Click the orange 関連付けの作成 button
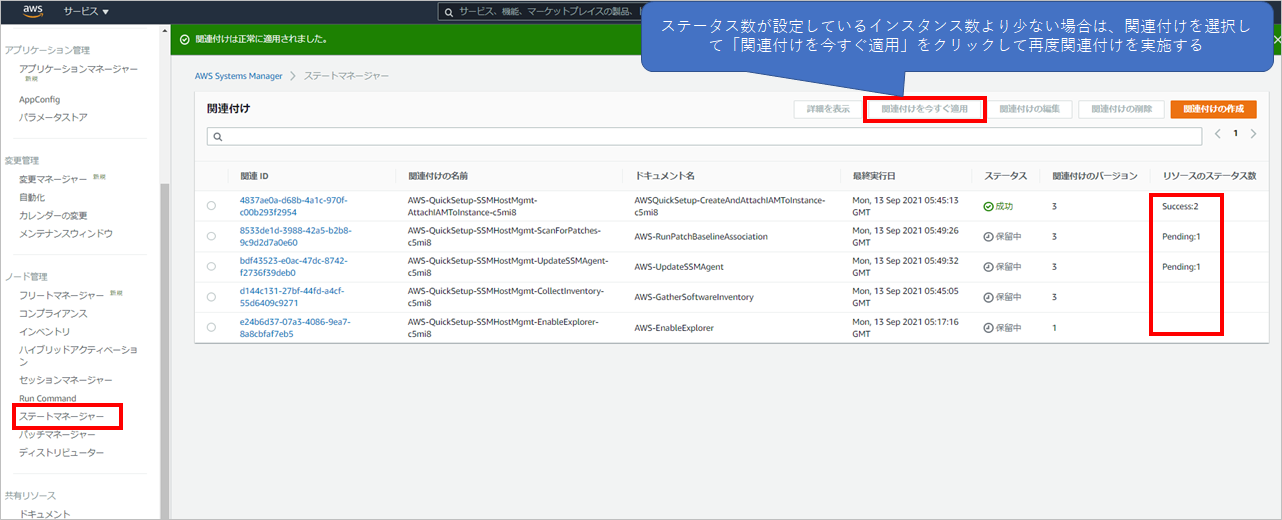The height and width of the screenshot is (520, 1282). [x=1213, y=109]
